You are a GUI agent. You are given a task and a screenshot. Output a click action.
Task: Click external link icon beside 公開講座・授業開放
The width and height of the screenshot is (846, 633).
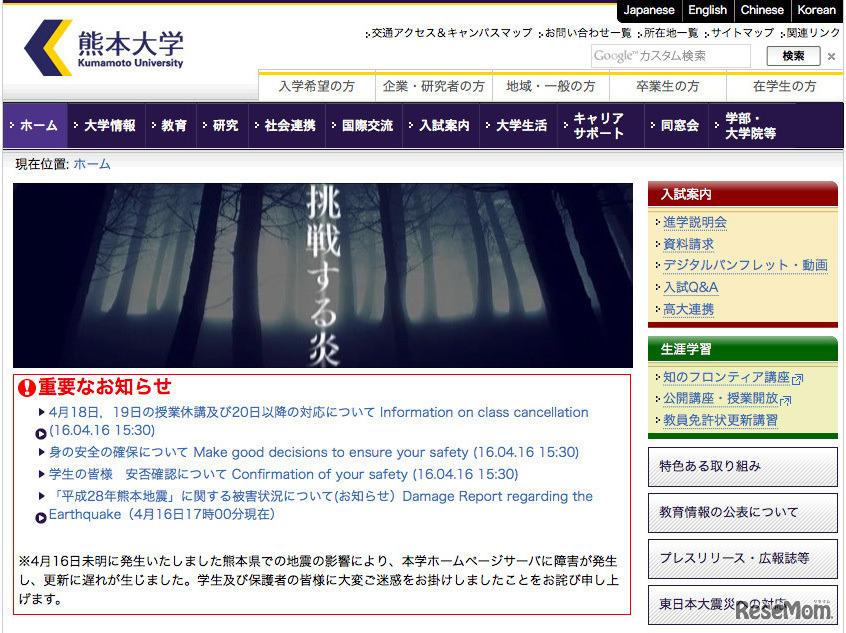[x=786, y=400]
